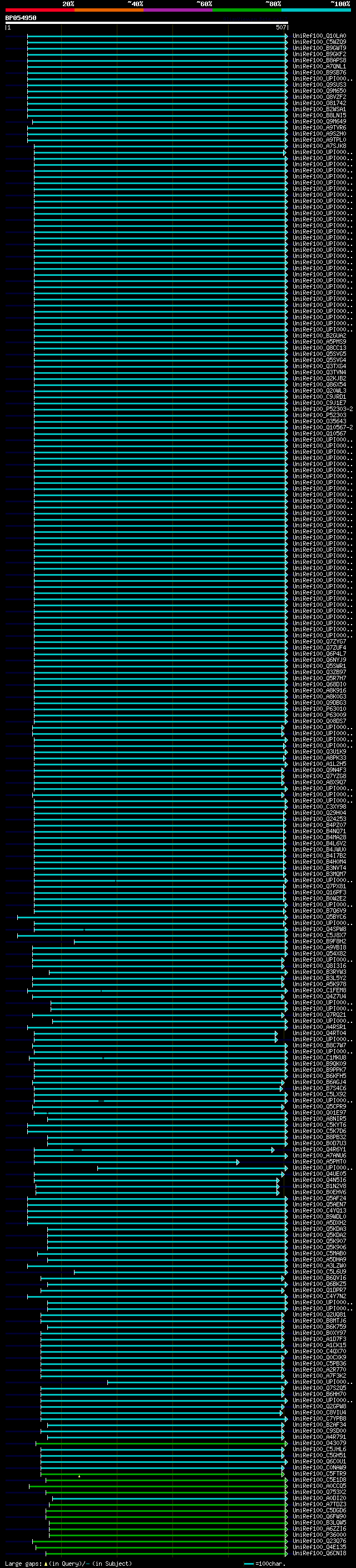
Task: Open hit UniRef100_C5JHL6
Action: [x=319, y=1449]
